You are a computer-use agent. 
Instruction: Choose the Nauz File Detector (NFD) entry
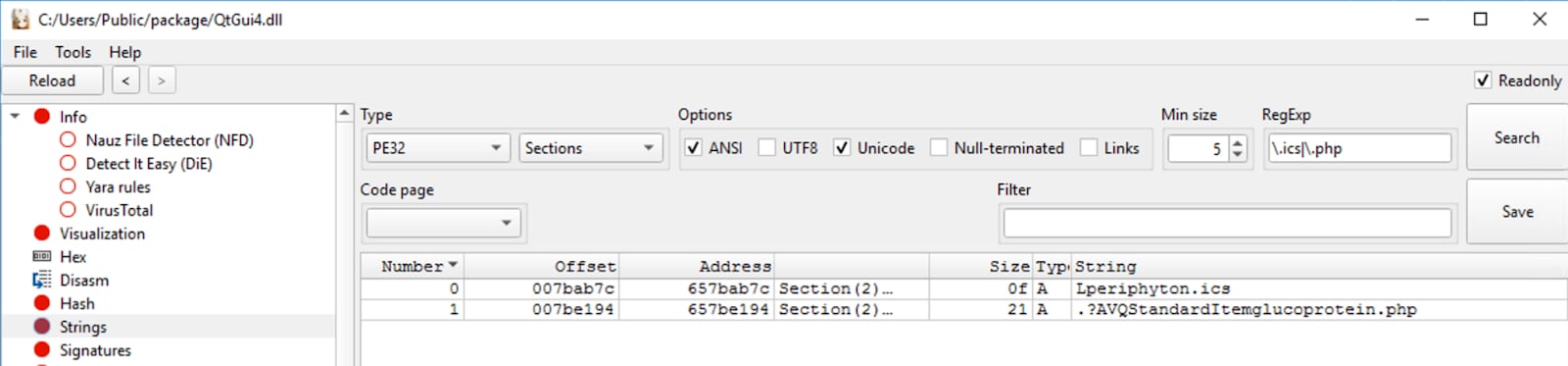(x=170, y=140)
